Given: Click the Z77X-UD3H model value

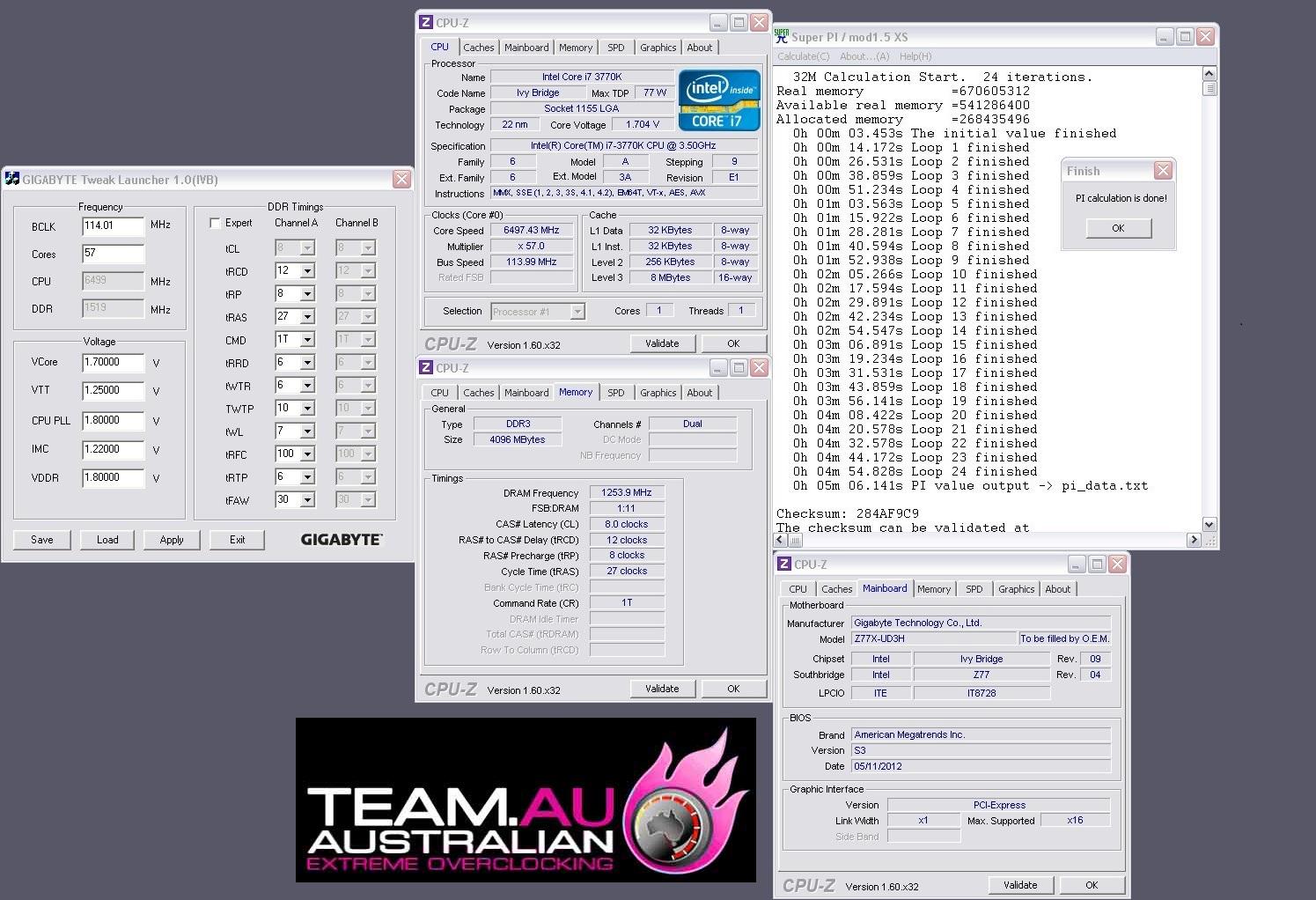Looking at the screenshot, I should tap(933, 638).
